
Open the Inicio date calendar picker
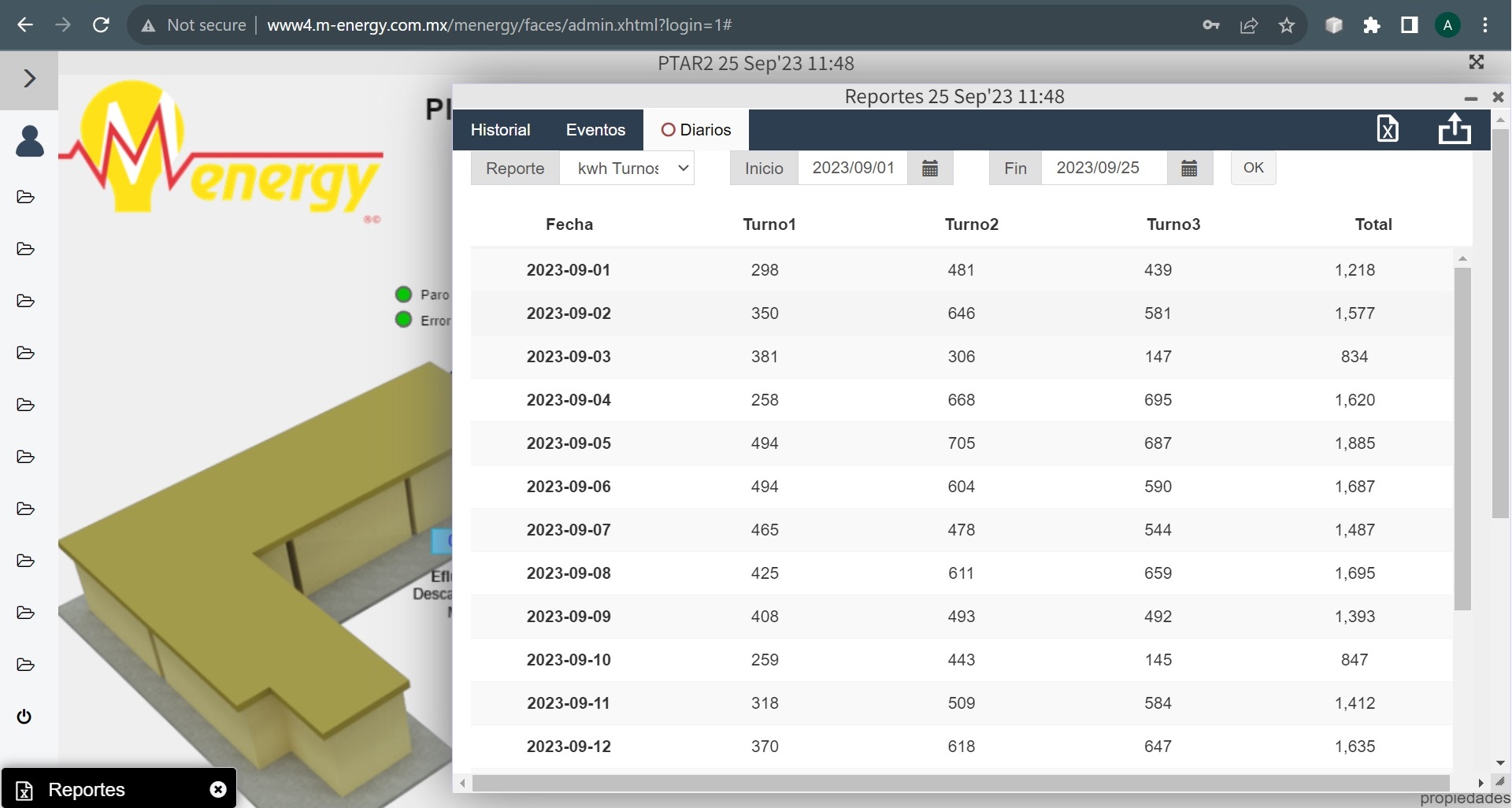929,169
